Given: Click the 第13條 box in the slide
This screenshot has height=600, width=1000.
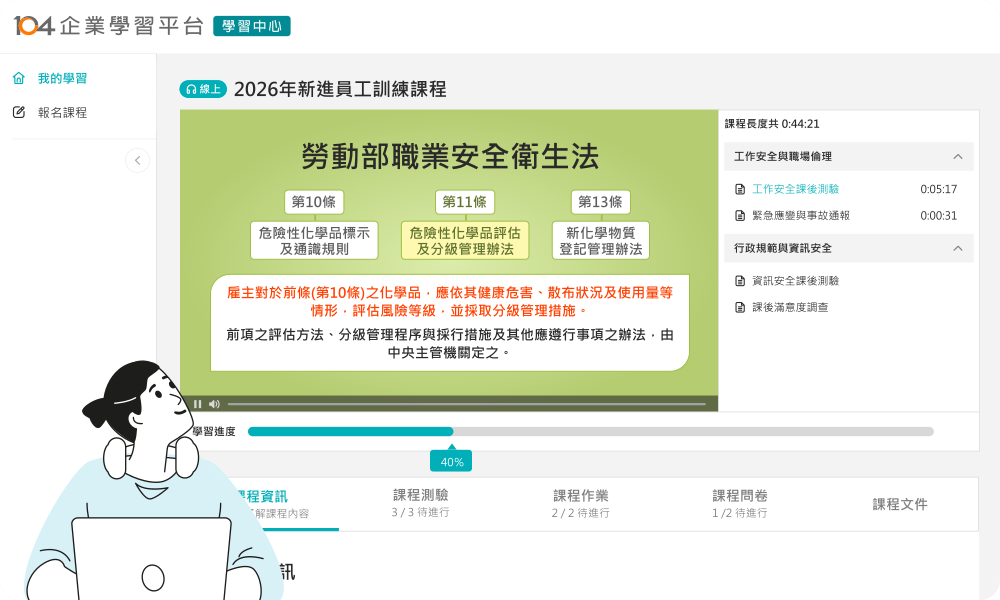Looking at the screenshot, I should [600, 202].
